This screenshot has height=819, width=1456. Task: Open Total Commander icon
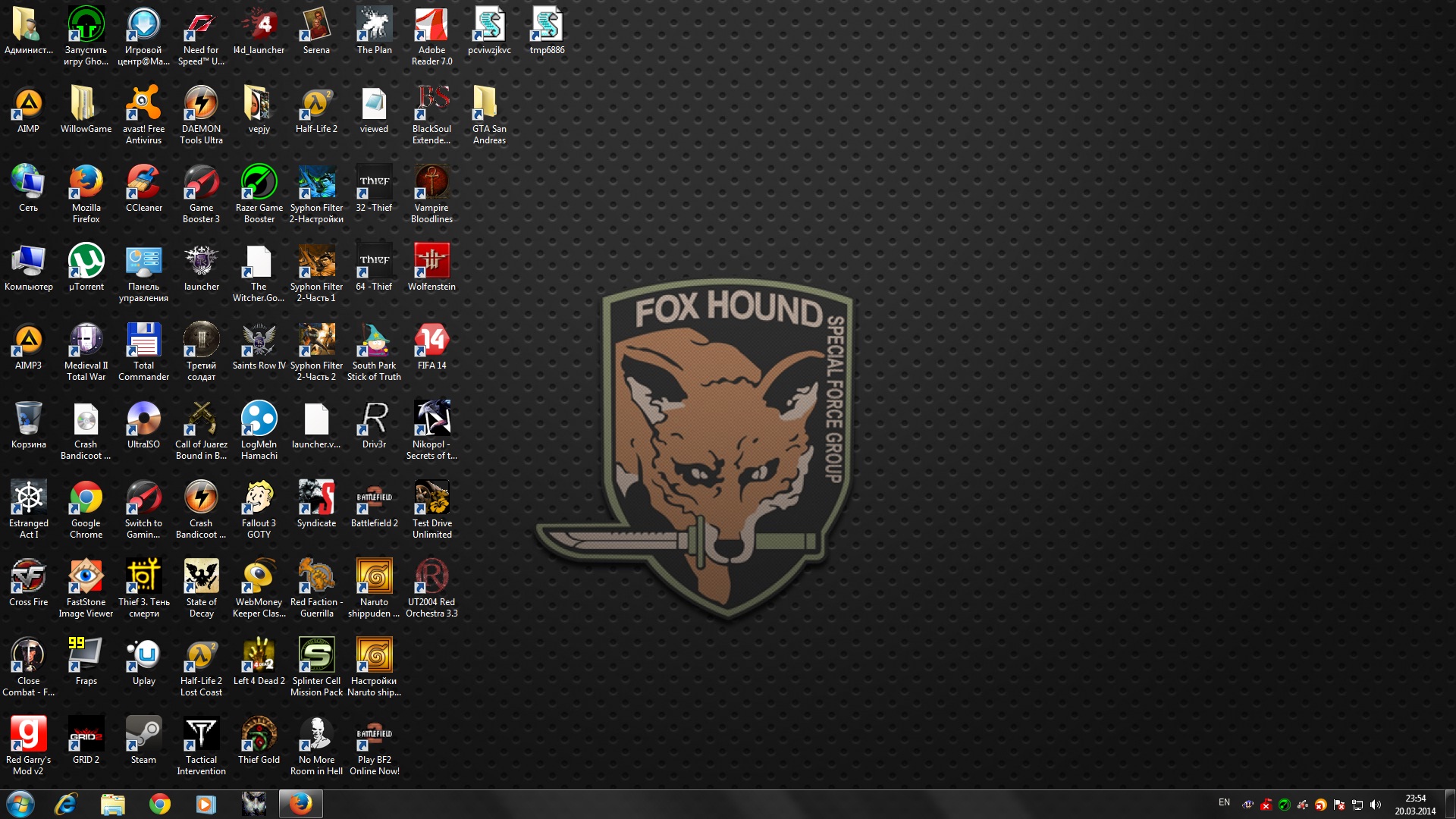pyautogui.click(x=143, y=351)
